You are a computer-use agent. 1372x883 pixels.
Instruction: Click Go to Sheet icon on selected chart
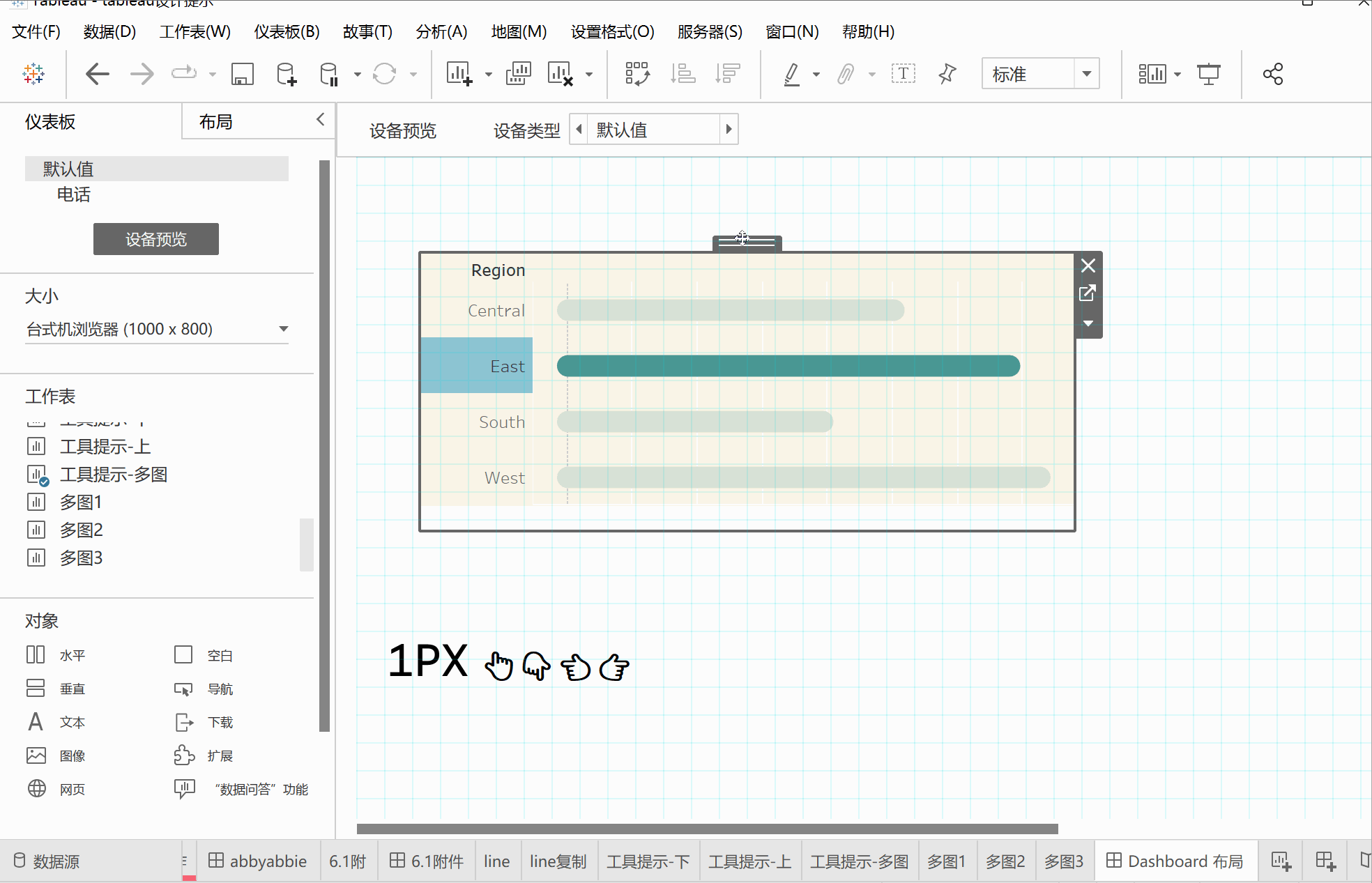click(x=1088, y=293)
